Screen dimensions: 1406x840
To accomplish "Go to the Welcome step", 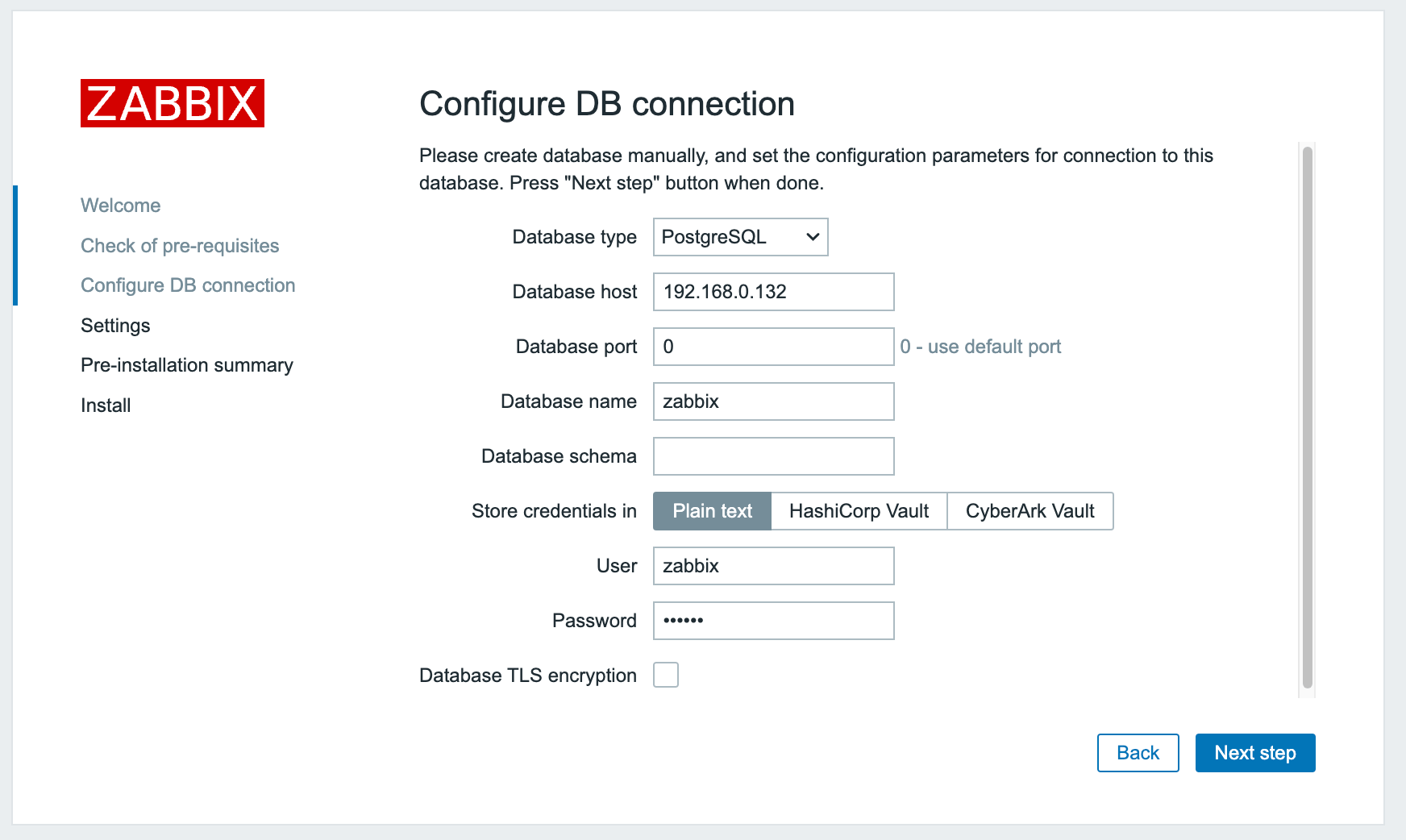I will click(x=121, y=206).
